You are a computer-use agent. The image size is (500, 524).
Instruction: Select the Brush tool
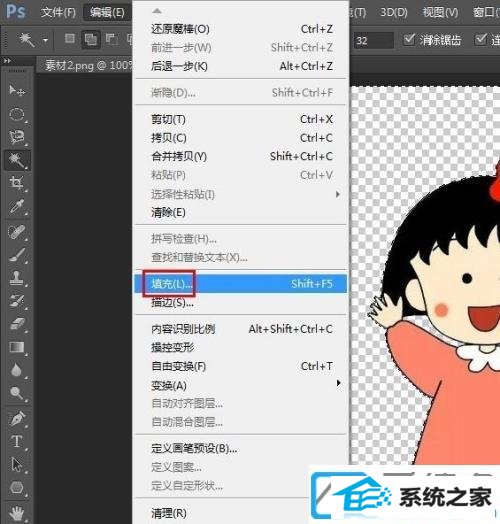(17, 255)
